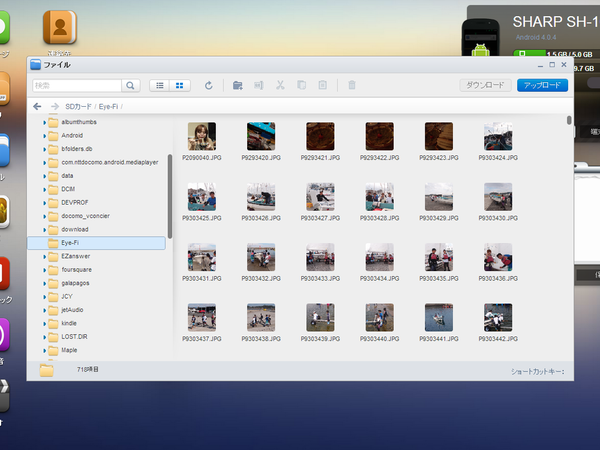Click SDカード in the breadcrumb path
600x450 pixels.
click(78, 106)
